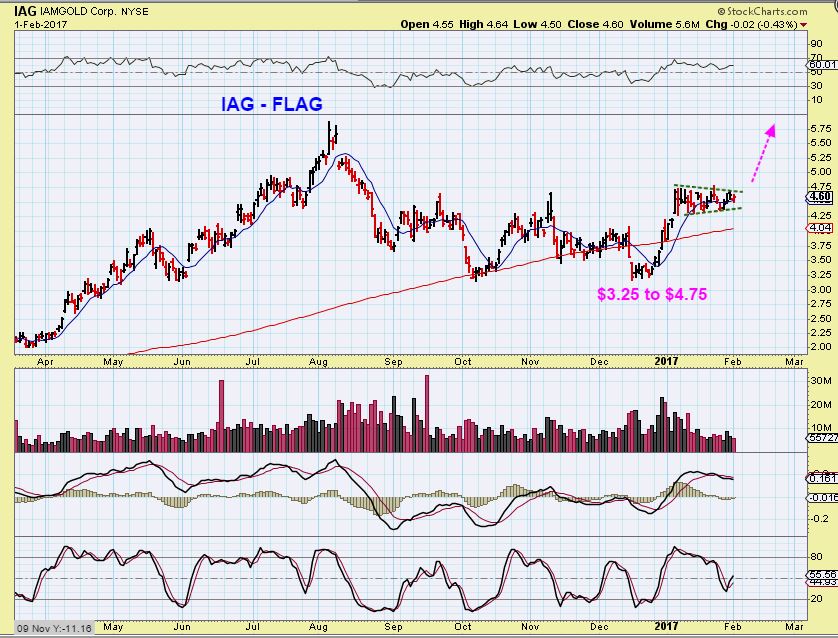Click the magenta $3.25 to $4.75 note
The image size is (838, 638).
652,294
